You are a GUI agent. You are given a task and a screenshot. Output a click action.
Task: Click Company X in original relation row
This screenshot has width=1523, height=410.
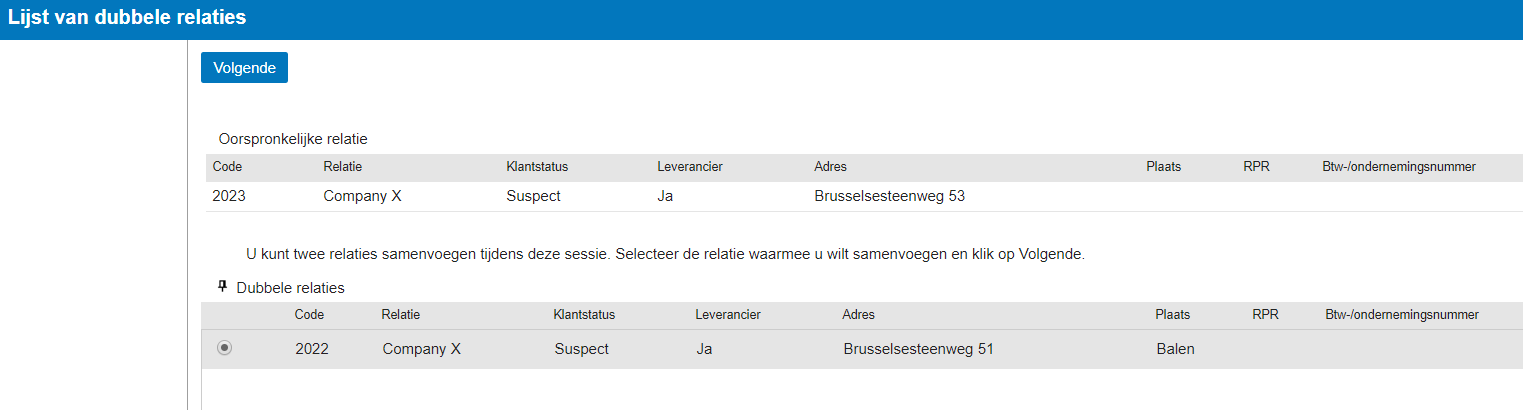[x=362, y=196]
